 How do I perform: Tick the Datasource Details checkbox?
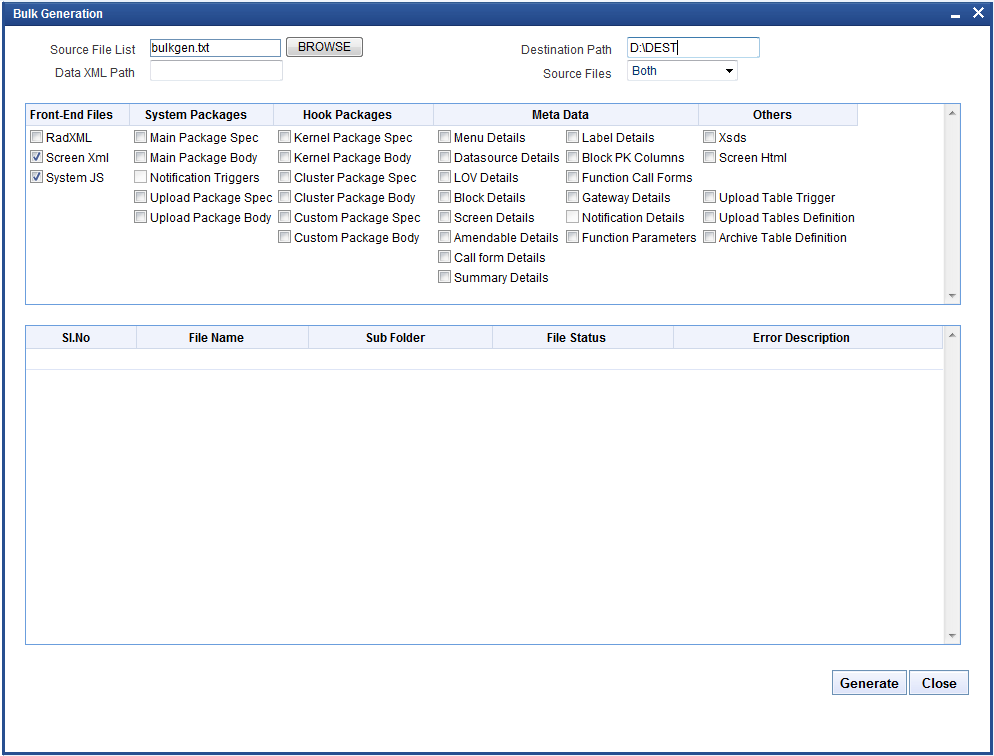[444, 157]
